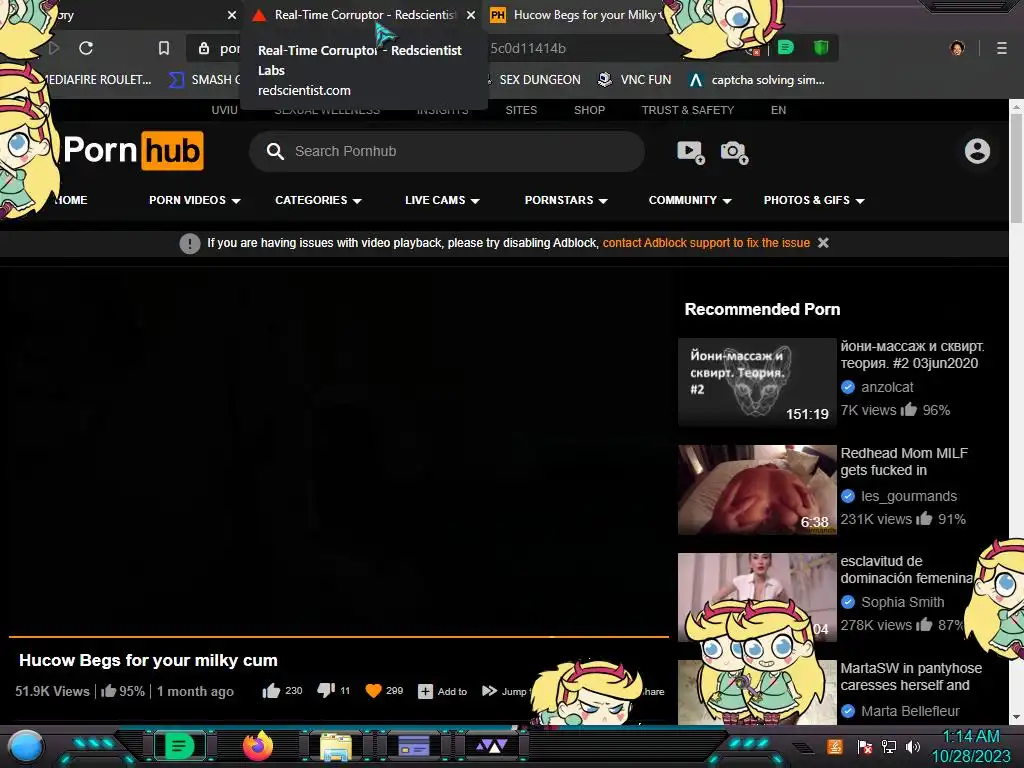This screenshot has width=1024, height=768.
Task: Click the upload video icon
Action: tap(691, 152)
